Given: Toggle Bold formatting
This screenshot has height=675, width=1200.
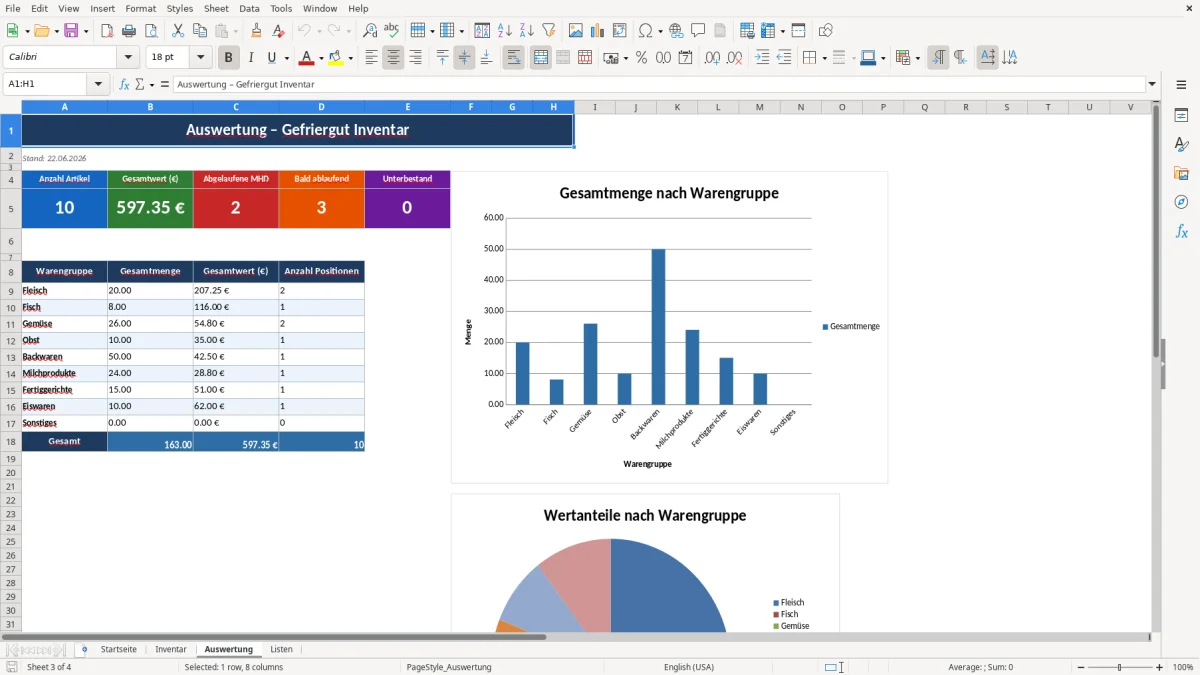Looking at the screenshot, I should 229,58.
